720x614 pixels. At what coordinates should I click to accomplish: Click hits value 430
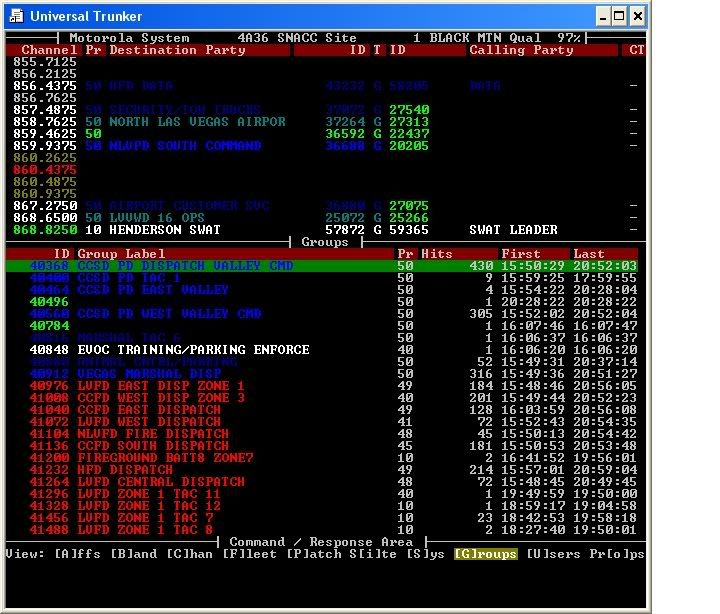coord(481,265)
